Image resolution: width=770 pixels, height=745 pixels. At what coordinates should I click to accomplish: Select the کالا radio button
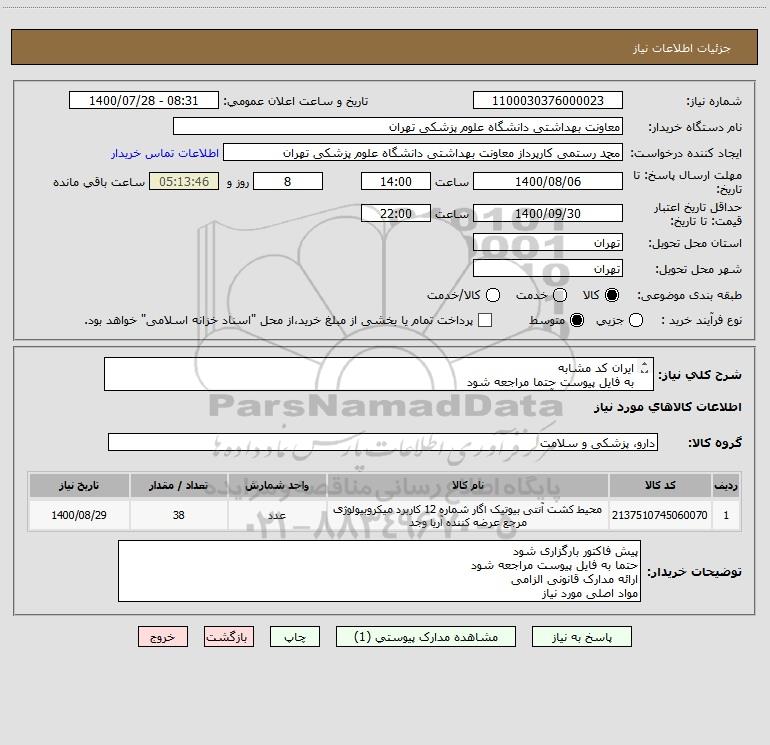click(612, 295)
